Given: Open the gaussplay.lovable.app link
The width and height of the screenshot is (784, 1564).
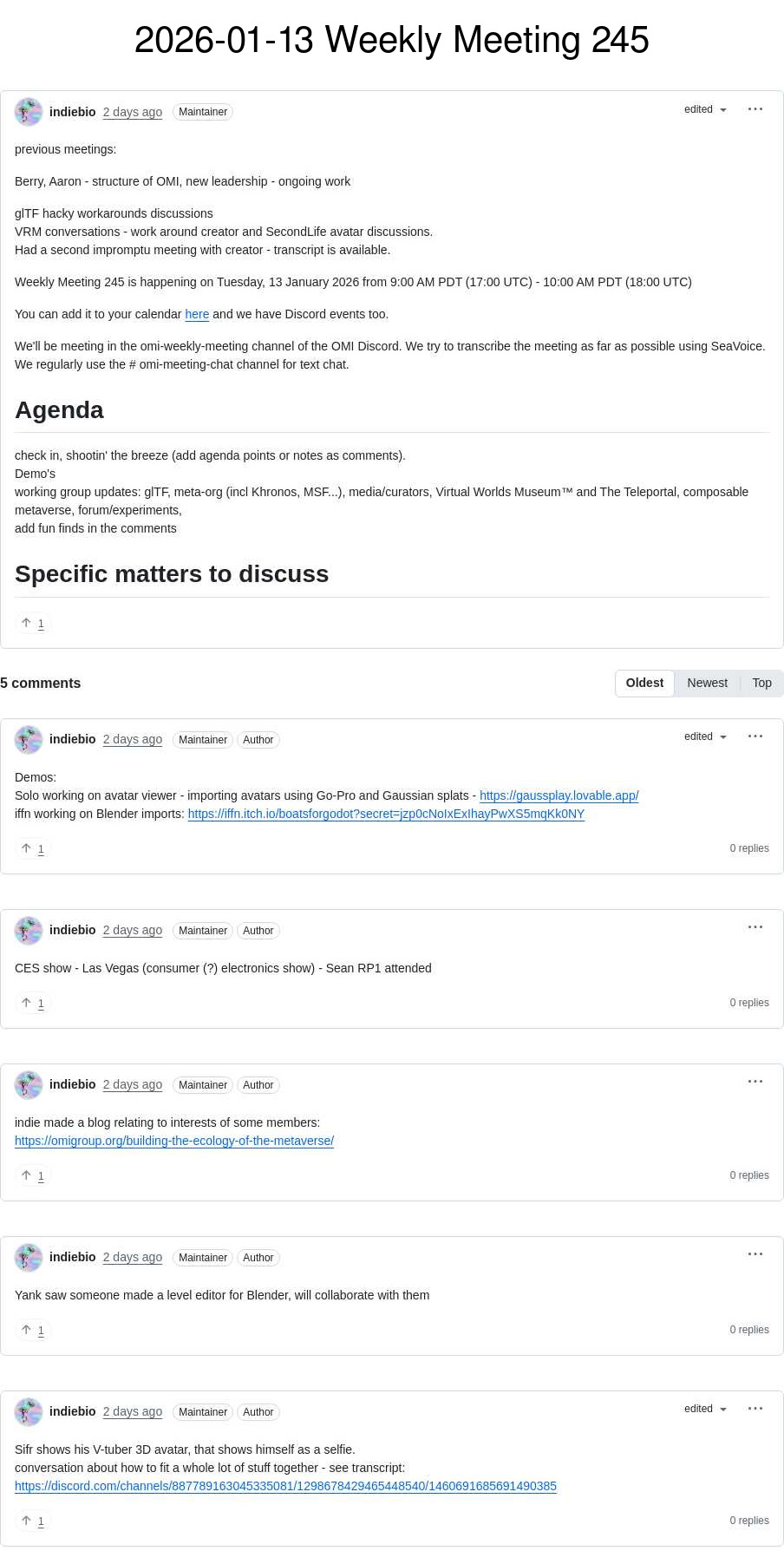Looking at the screenshot, I should point(559,795).
